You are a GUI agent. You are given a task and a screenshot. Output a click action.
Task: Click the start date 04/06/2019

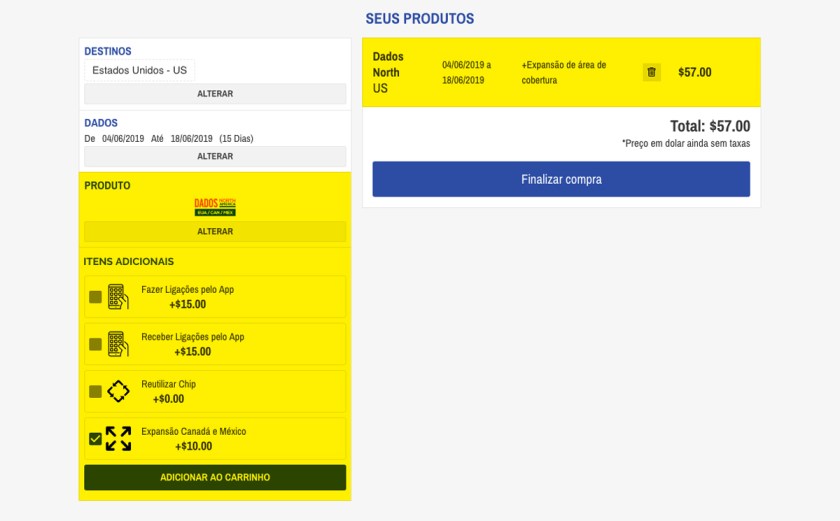point(123,139)
